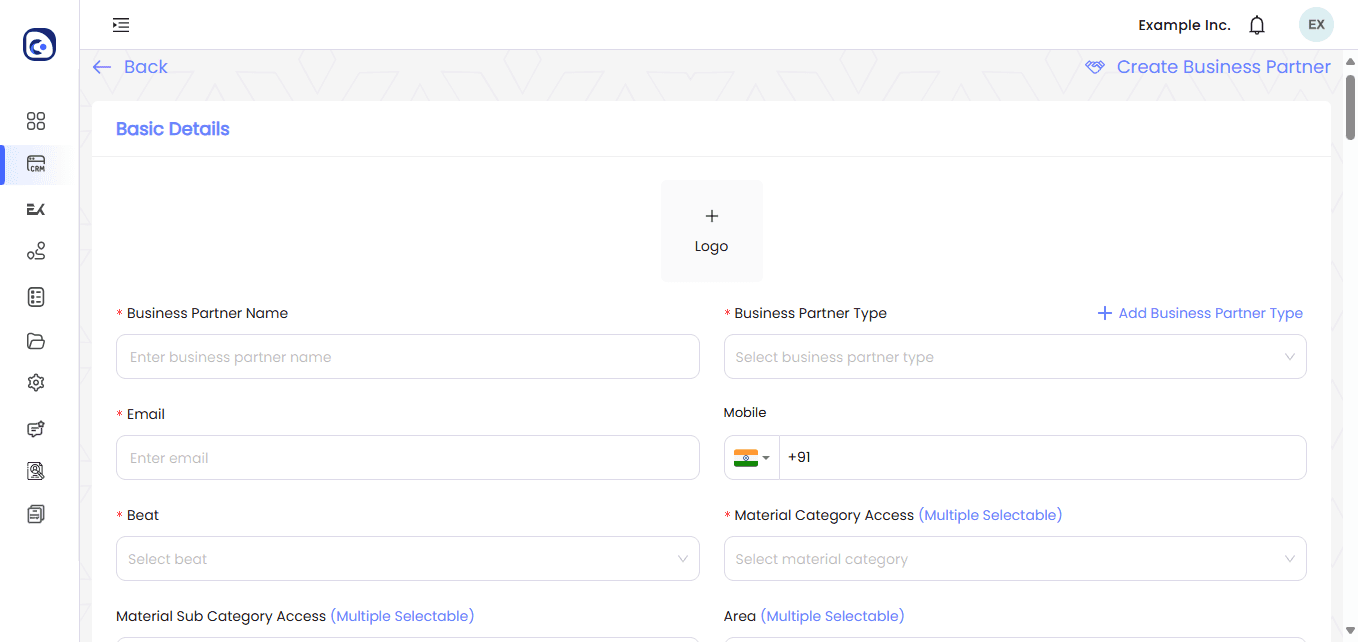
Task: Open the dashboard grid icon in sidebar
Action: pyautogui.click(x=36, y=121)
